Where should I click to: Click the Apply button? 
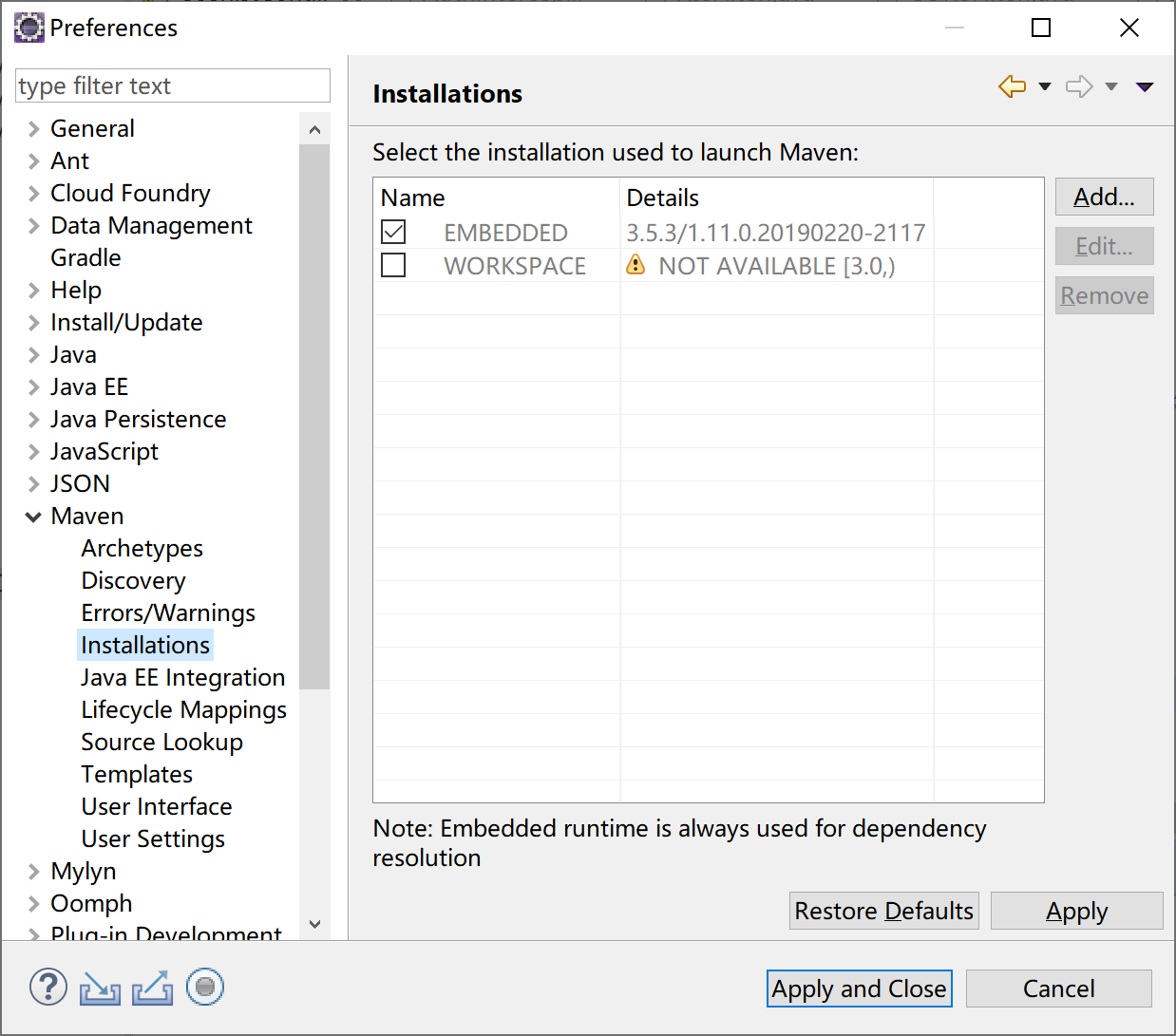pos(1077,911)
